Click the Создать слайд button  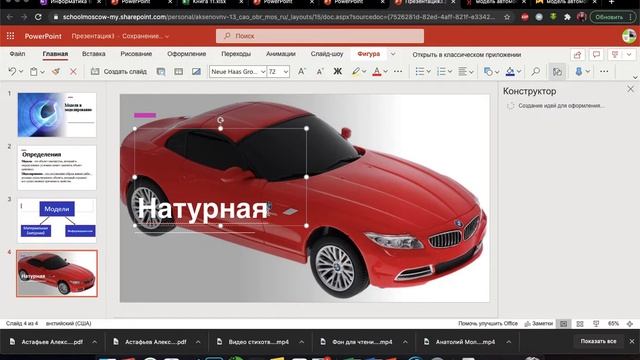119,71
